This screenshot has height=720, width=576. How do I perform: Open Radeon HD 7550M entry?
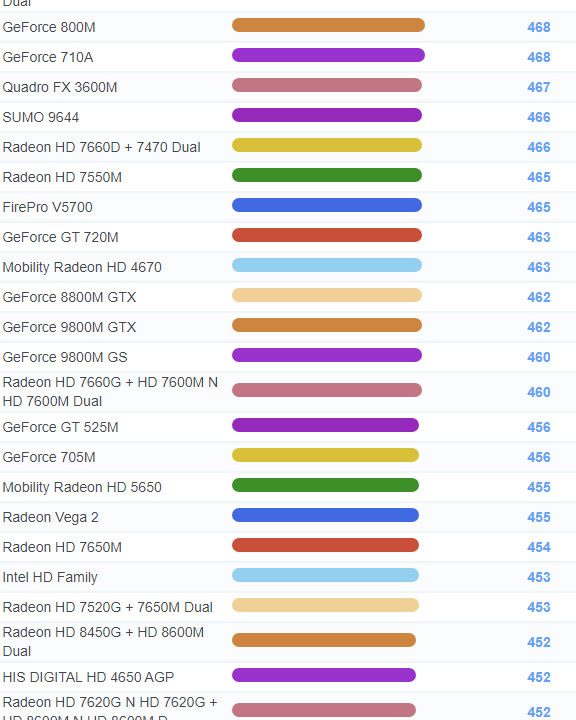coord(62,177)
